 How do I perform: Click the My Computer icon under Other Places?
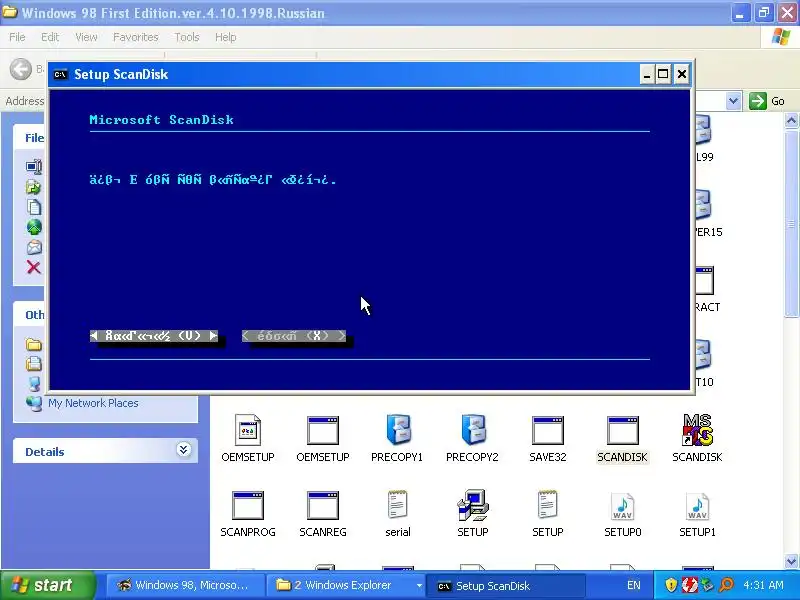click(x=34, y=383)
